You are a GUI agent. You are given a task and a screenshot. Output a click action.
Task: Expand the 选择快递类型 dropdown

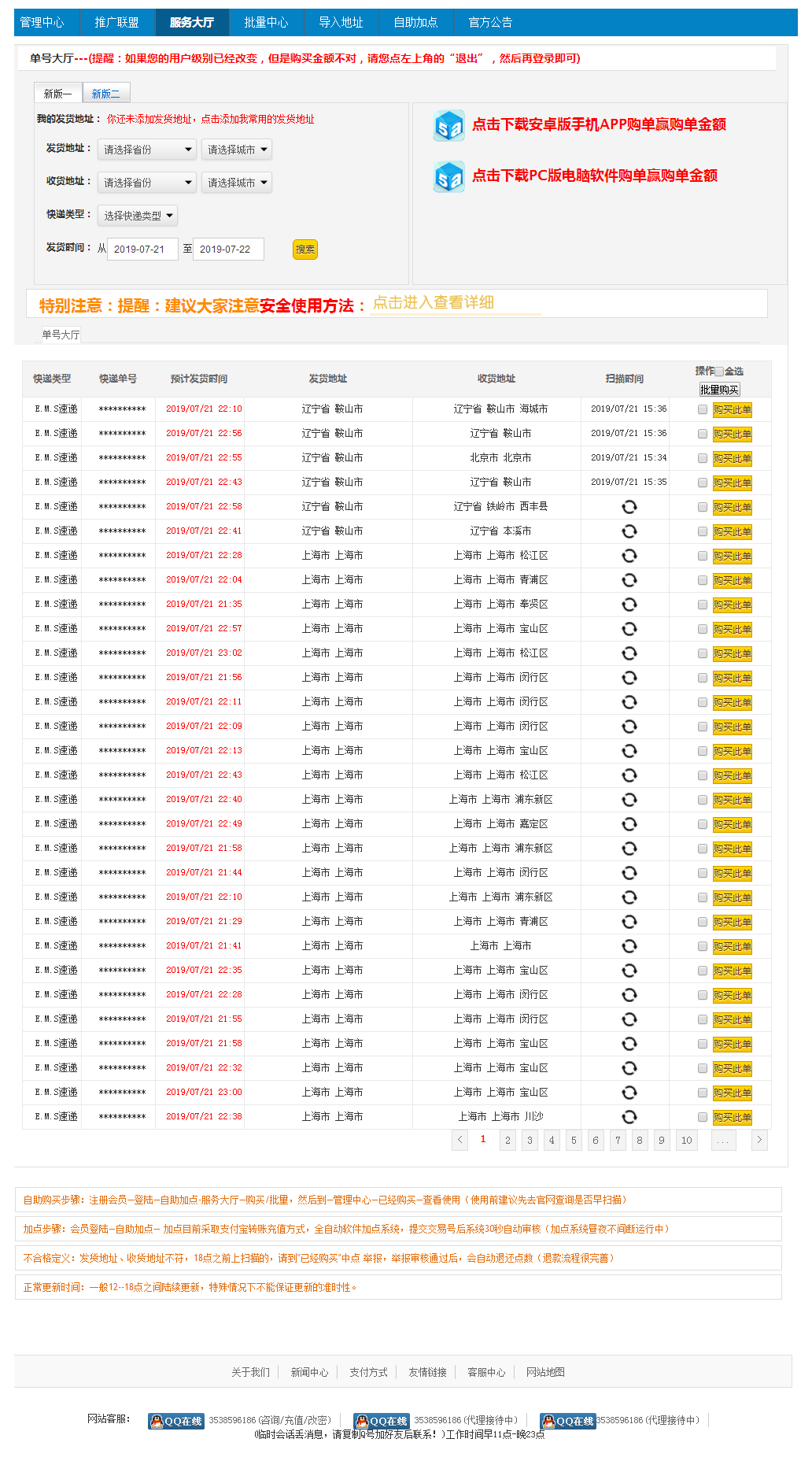(x=138, y=216)
